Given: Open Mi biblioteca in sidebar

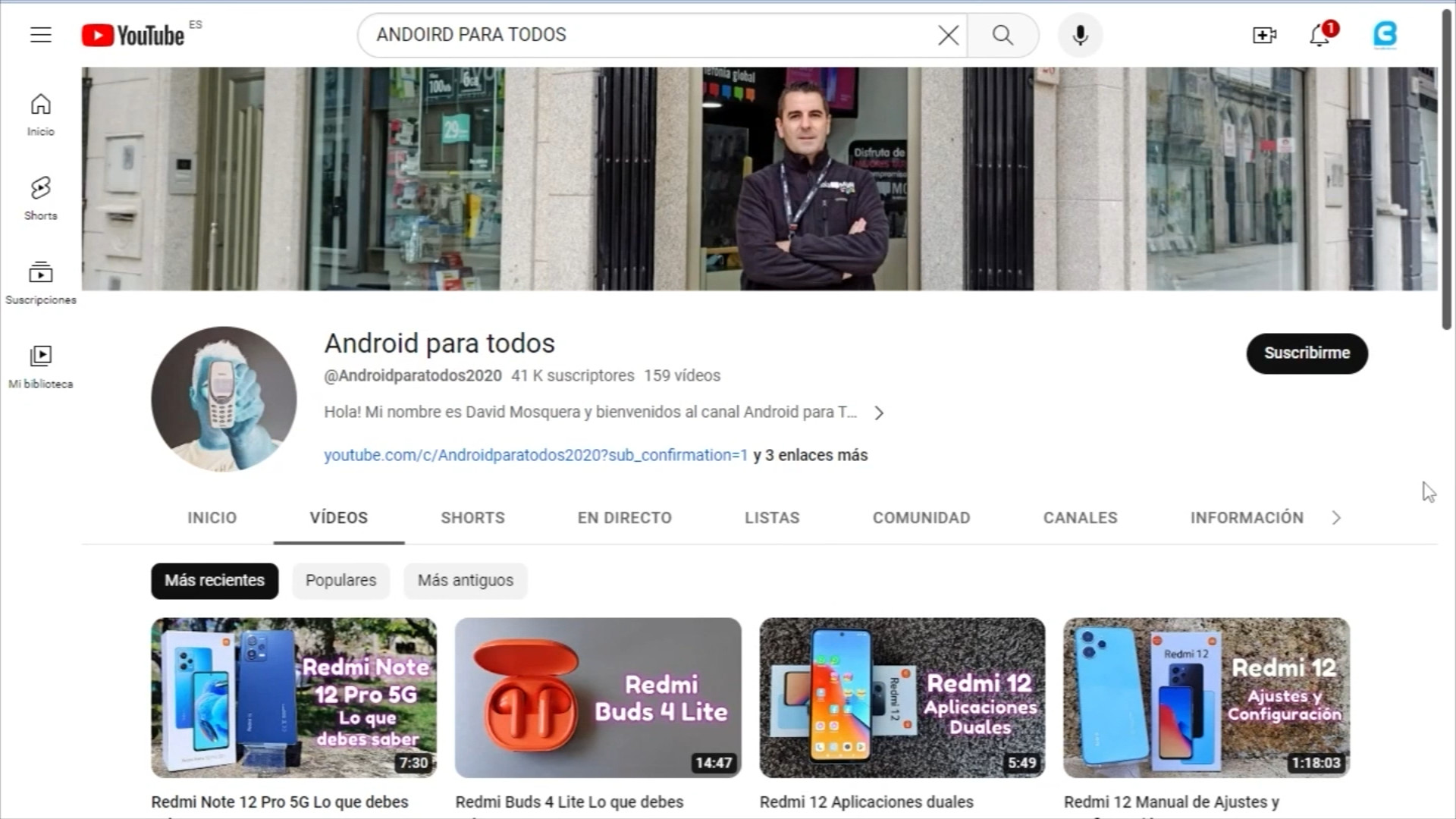Looking at the screenshot, I should [x=41, y=367].
